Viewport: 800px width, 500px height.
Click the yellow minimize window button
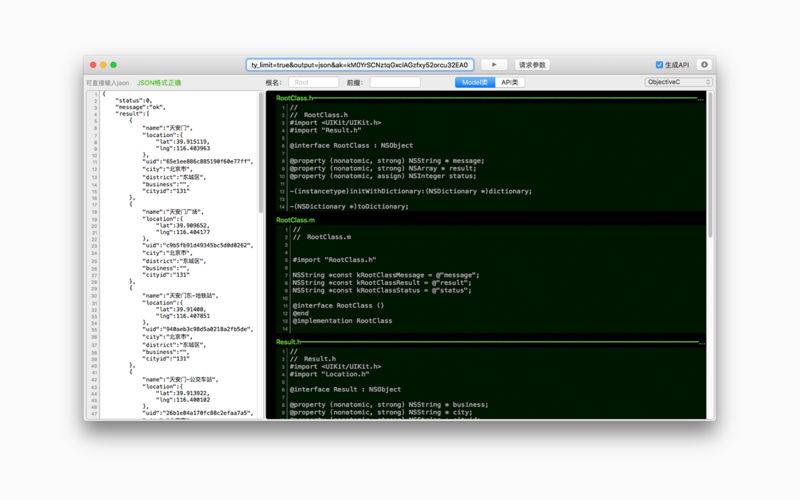(111, 64)
